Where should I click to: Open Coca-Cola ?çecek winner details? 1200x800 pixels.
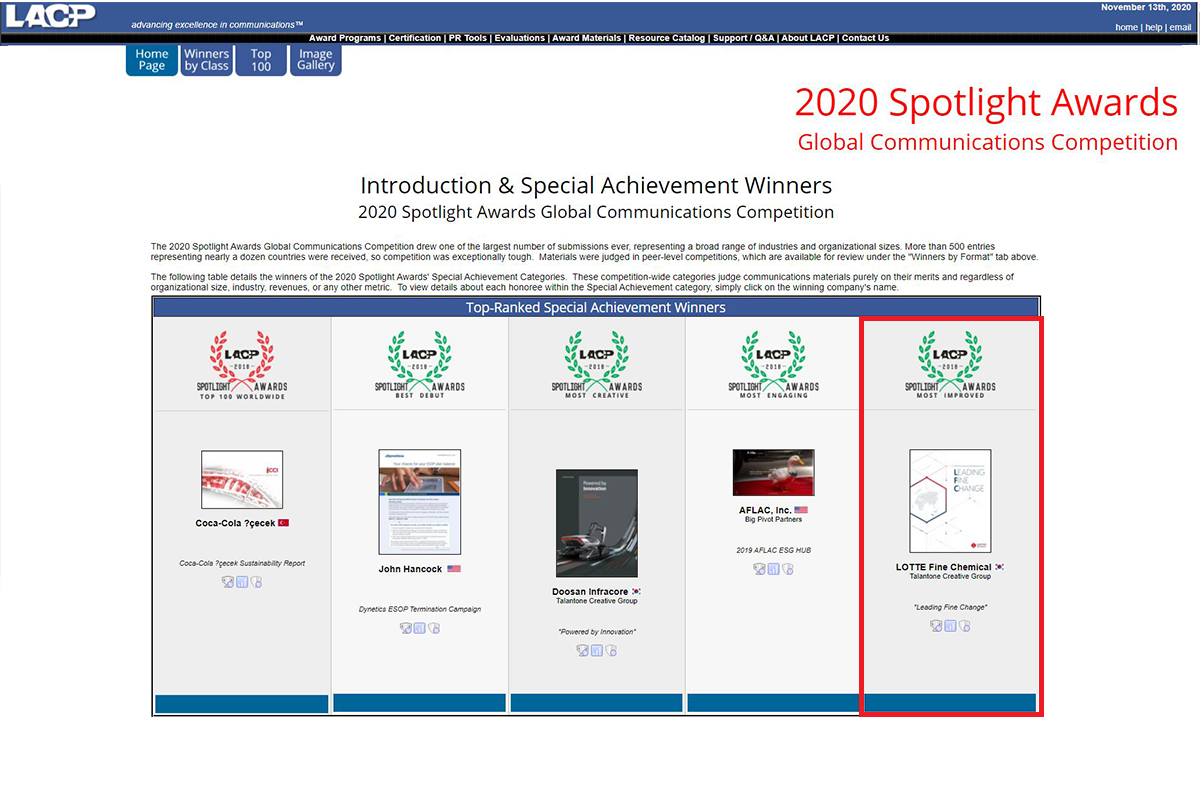point(235,523)
